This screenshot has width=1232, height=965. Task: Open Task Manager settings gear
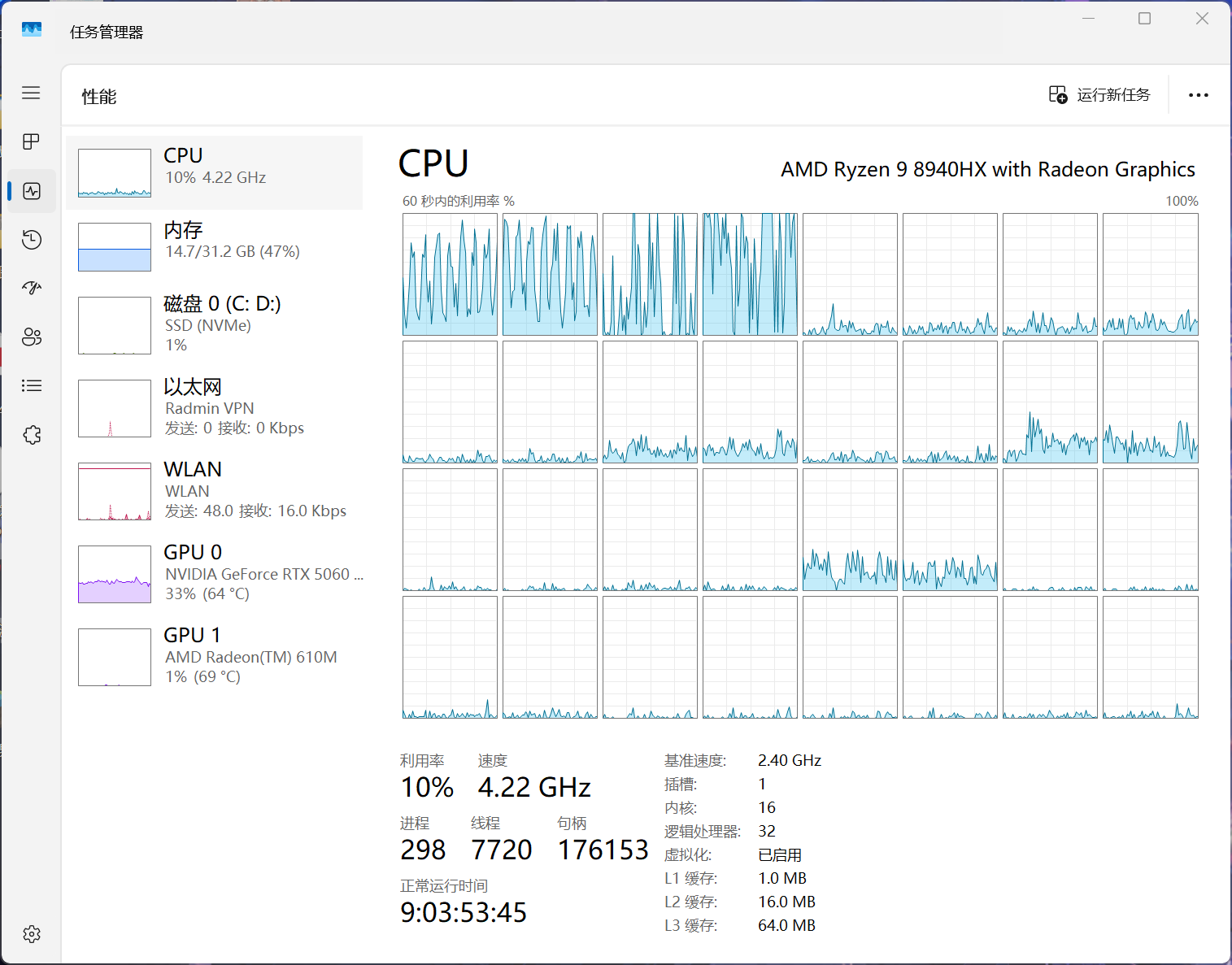(x=31, y=934)
